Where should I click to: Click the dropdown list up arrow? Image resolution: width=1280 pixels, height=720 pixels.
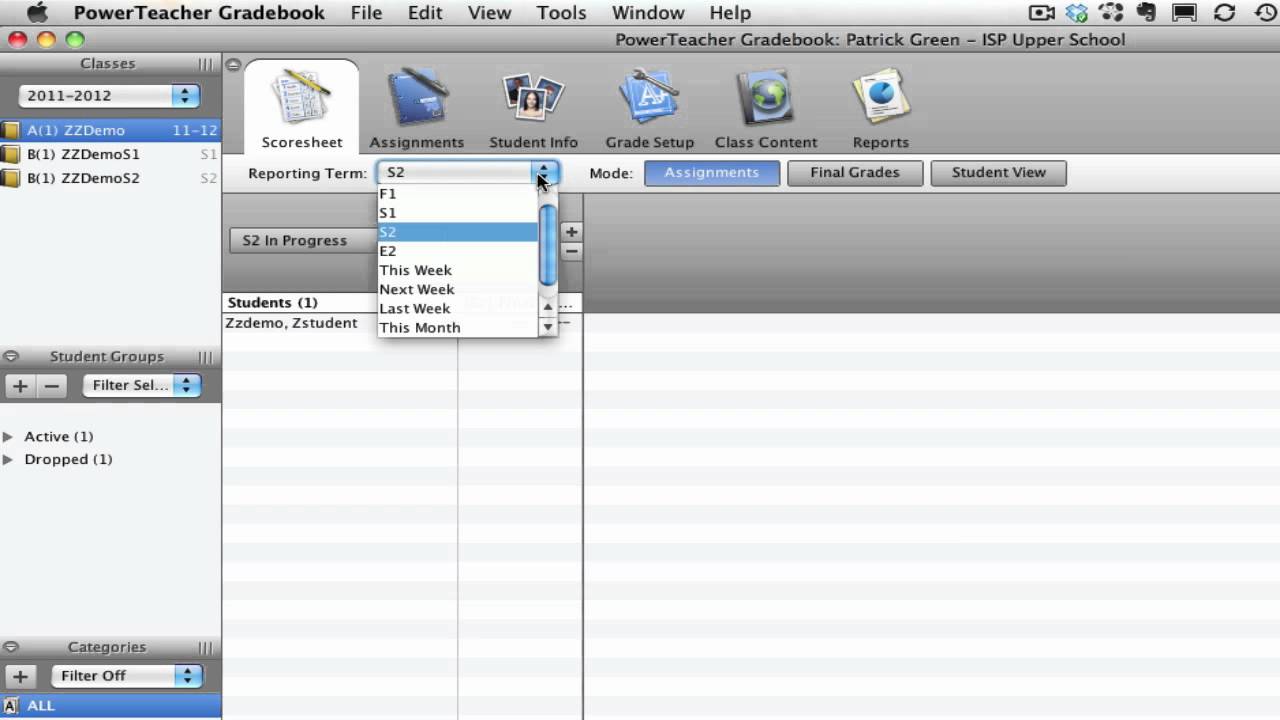point(547,308)
